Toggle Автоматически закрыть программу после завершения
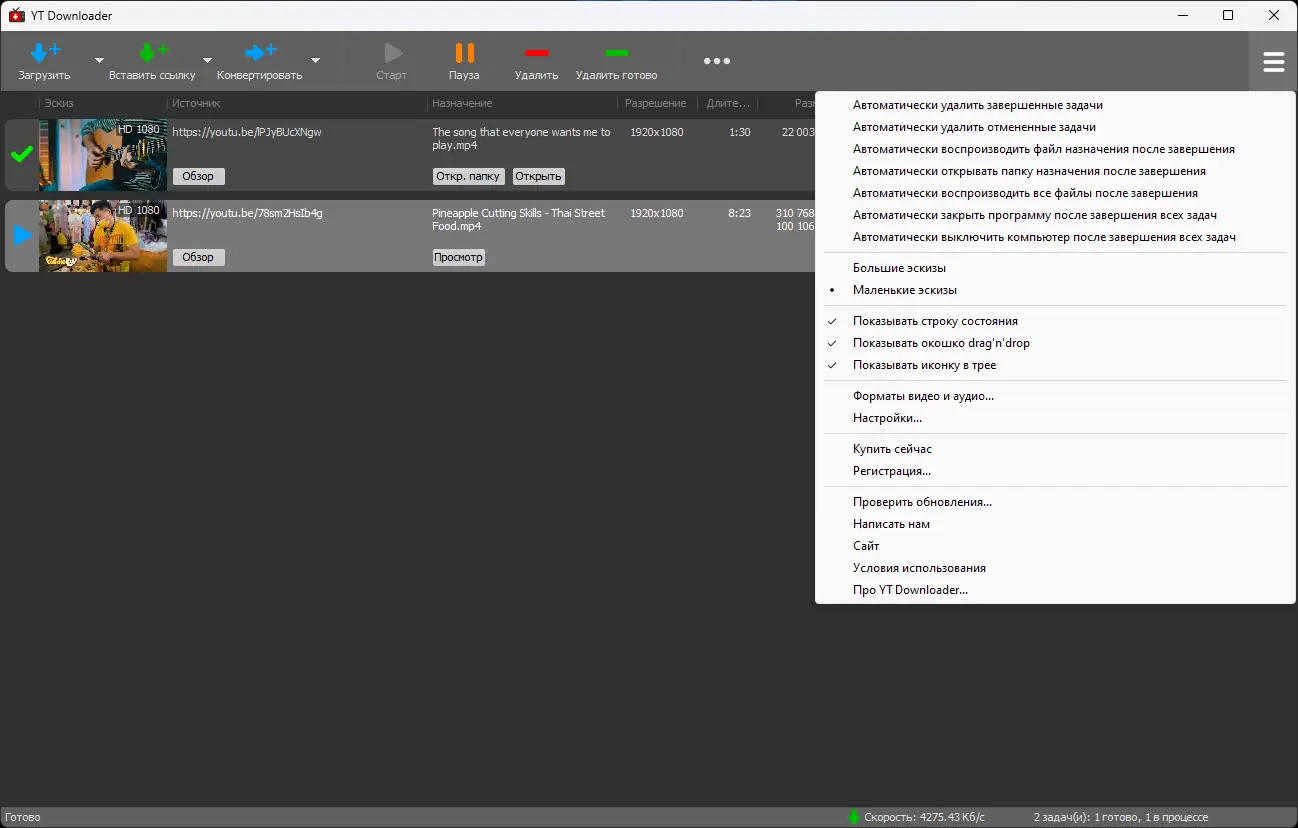This screenshot has width=1298, height=828. [x=1055, y=215]
